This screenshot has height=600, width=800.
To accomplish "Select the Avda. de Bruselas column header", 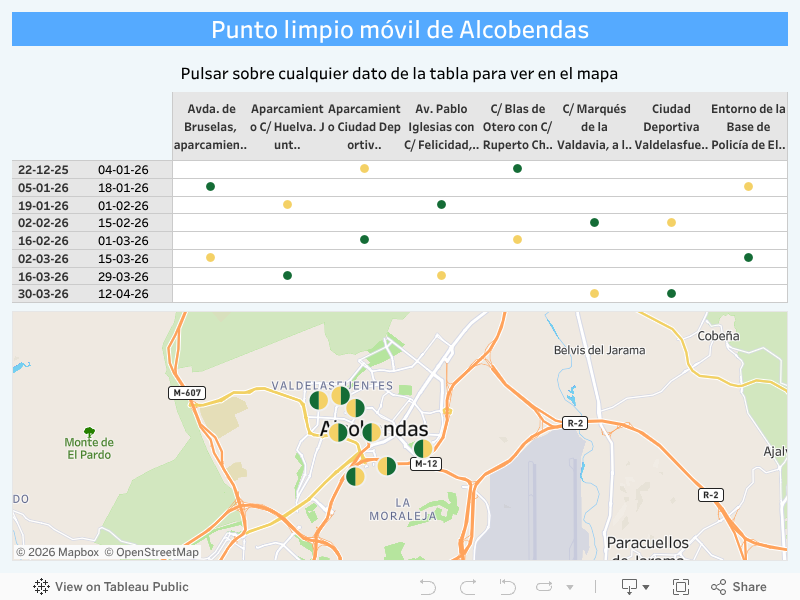I will point(210,127).
